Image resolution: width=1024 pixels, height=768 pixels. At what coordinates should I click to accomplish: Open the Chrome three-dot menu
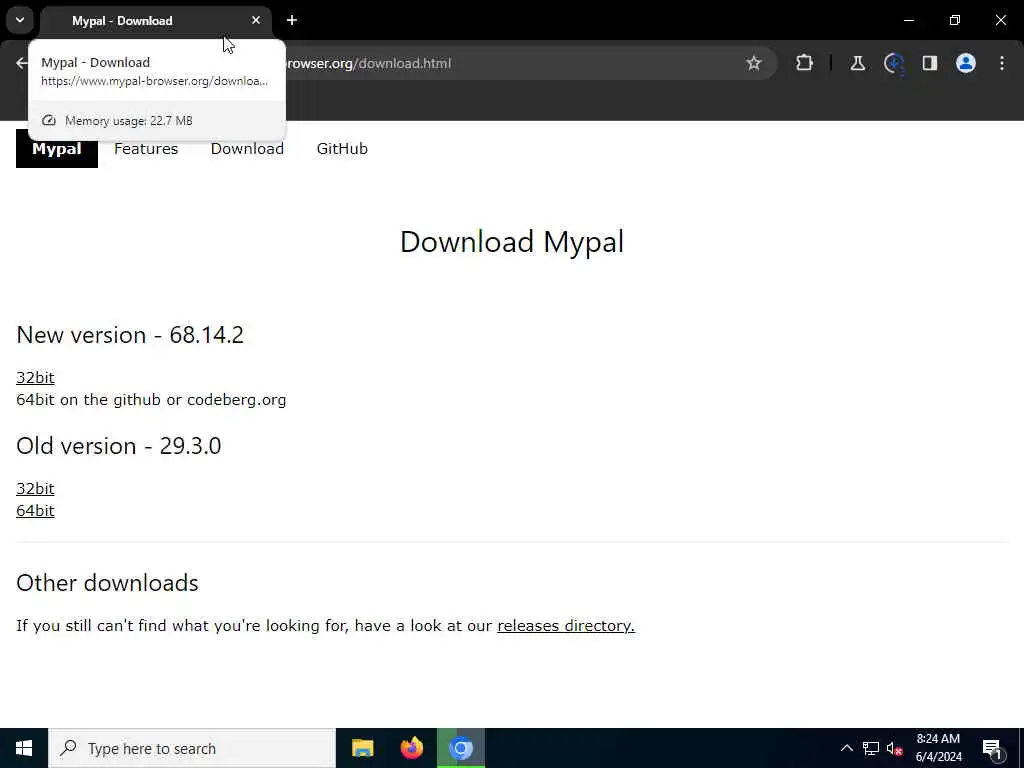pos(1002,63)
